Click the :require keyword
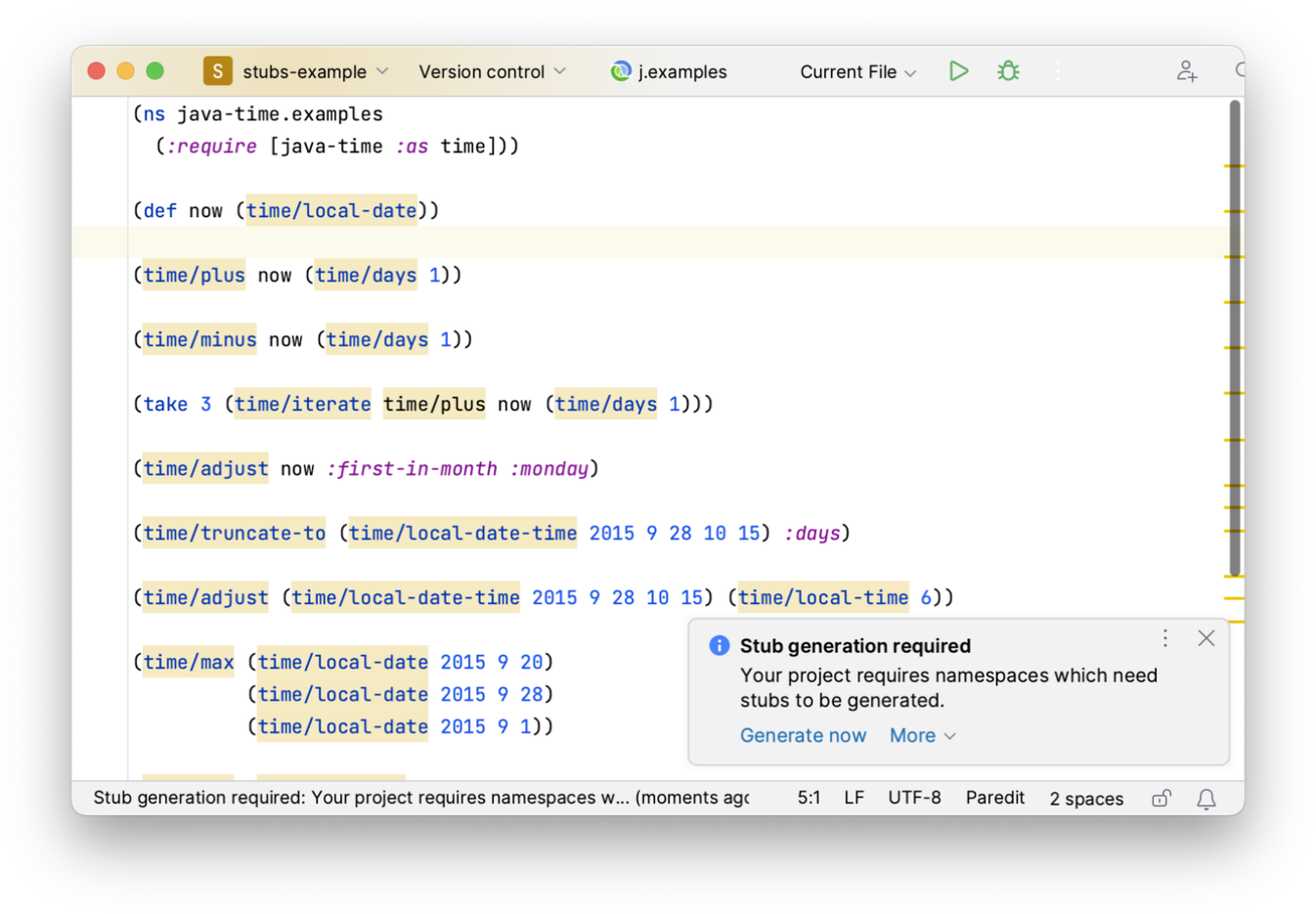Screen dimensions: 1316x914 click(211, 146)
